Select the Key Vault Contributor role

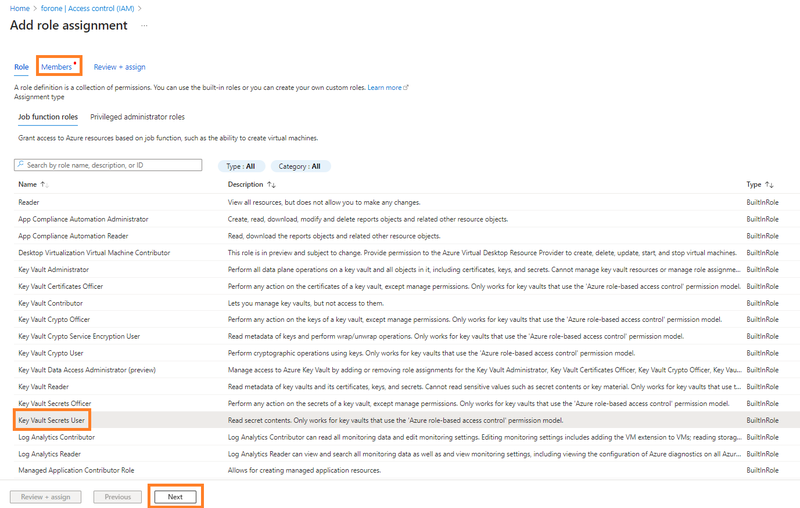[50, 303]
